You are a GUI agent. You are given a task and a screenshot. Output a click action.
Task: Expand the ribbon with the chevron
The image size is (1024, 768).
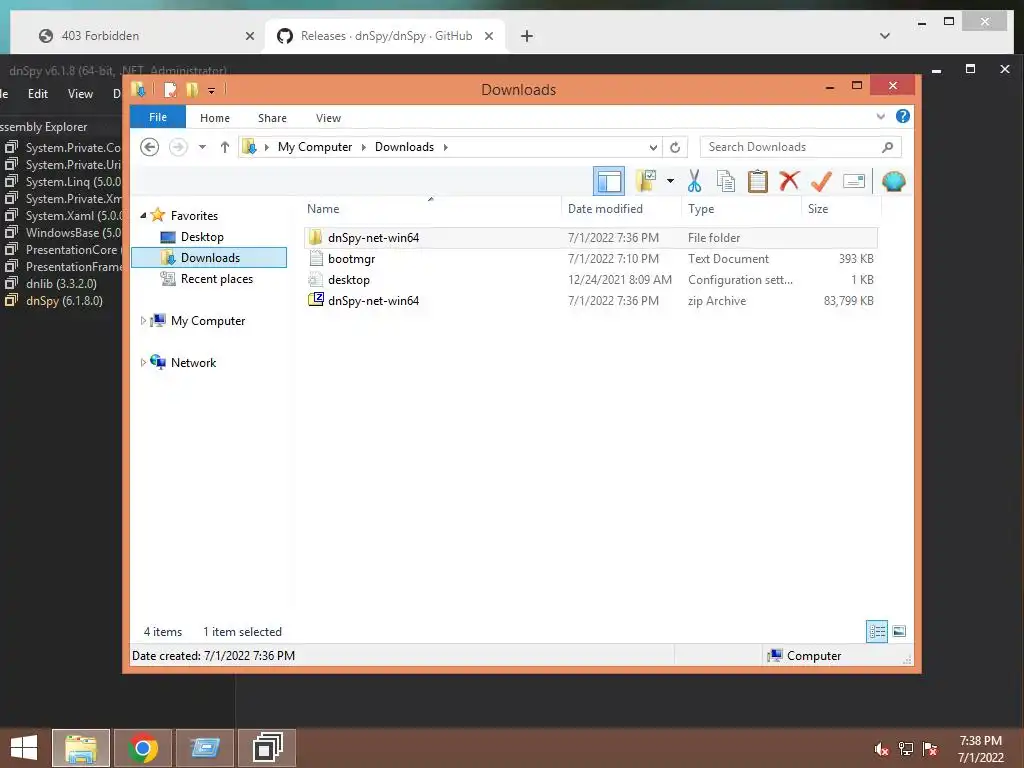880,116
